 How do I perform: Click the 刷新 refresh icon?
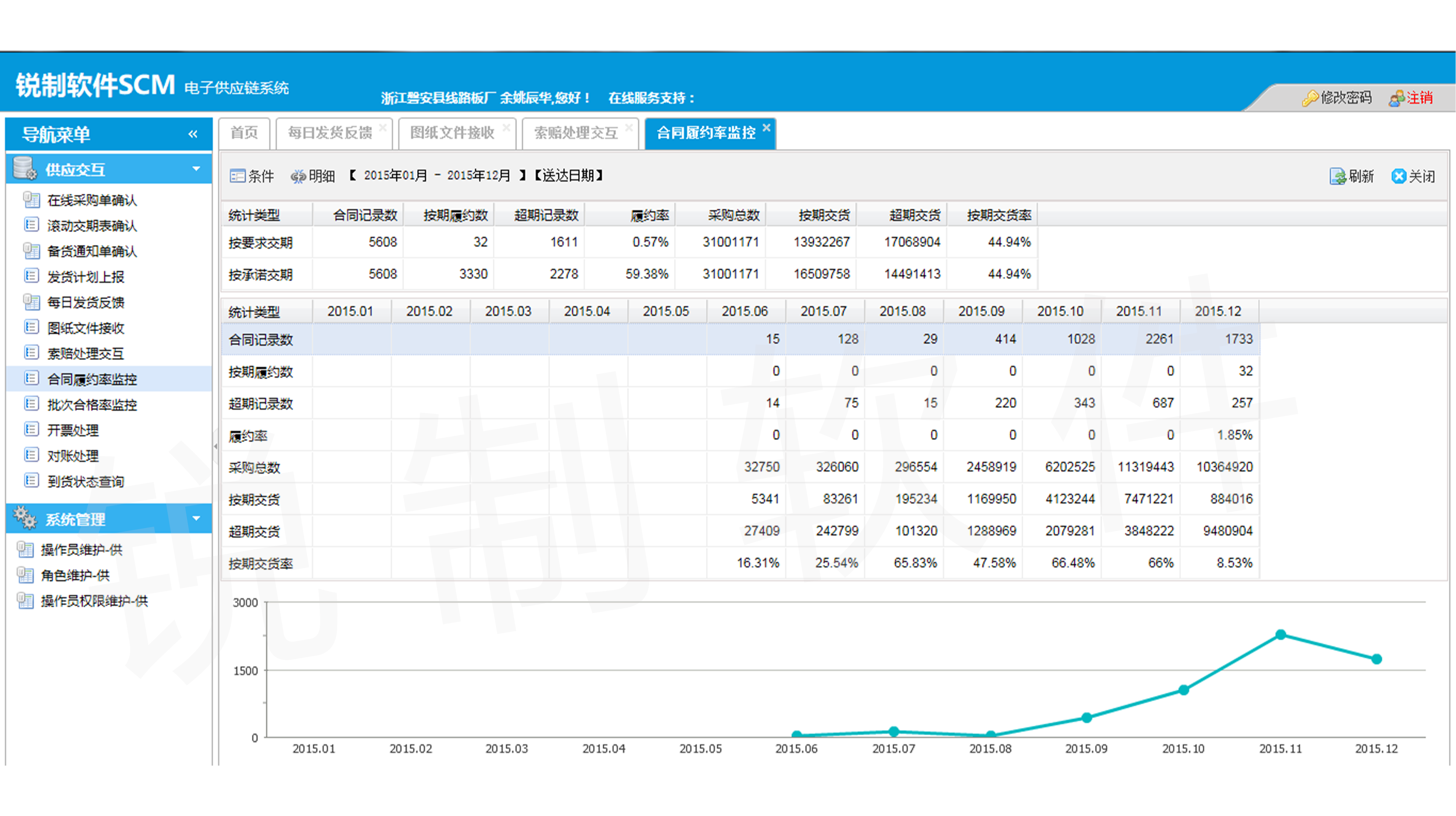click(1337, 177)
